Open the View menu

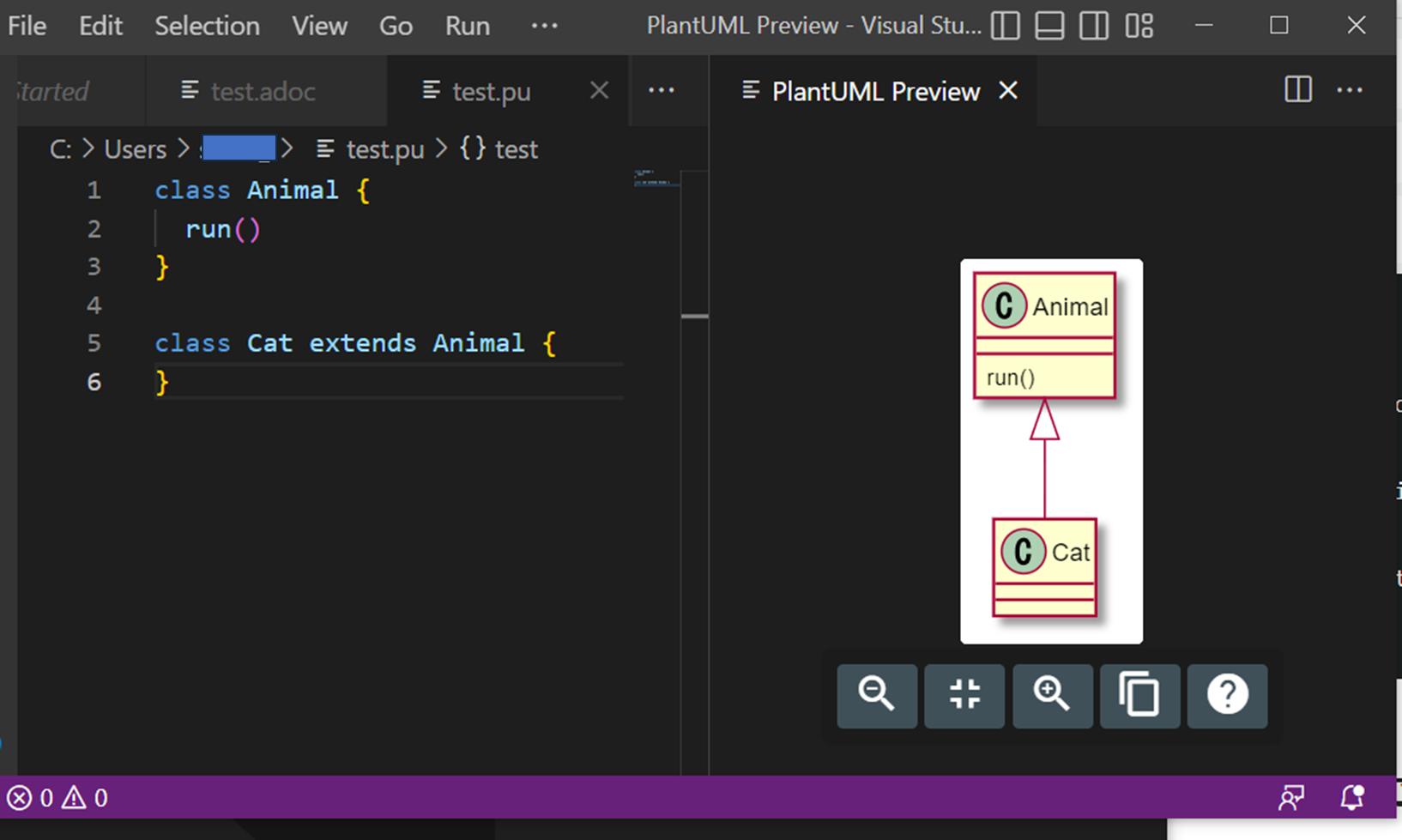point(319,26)
